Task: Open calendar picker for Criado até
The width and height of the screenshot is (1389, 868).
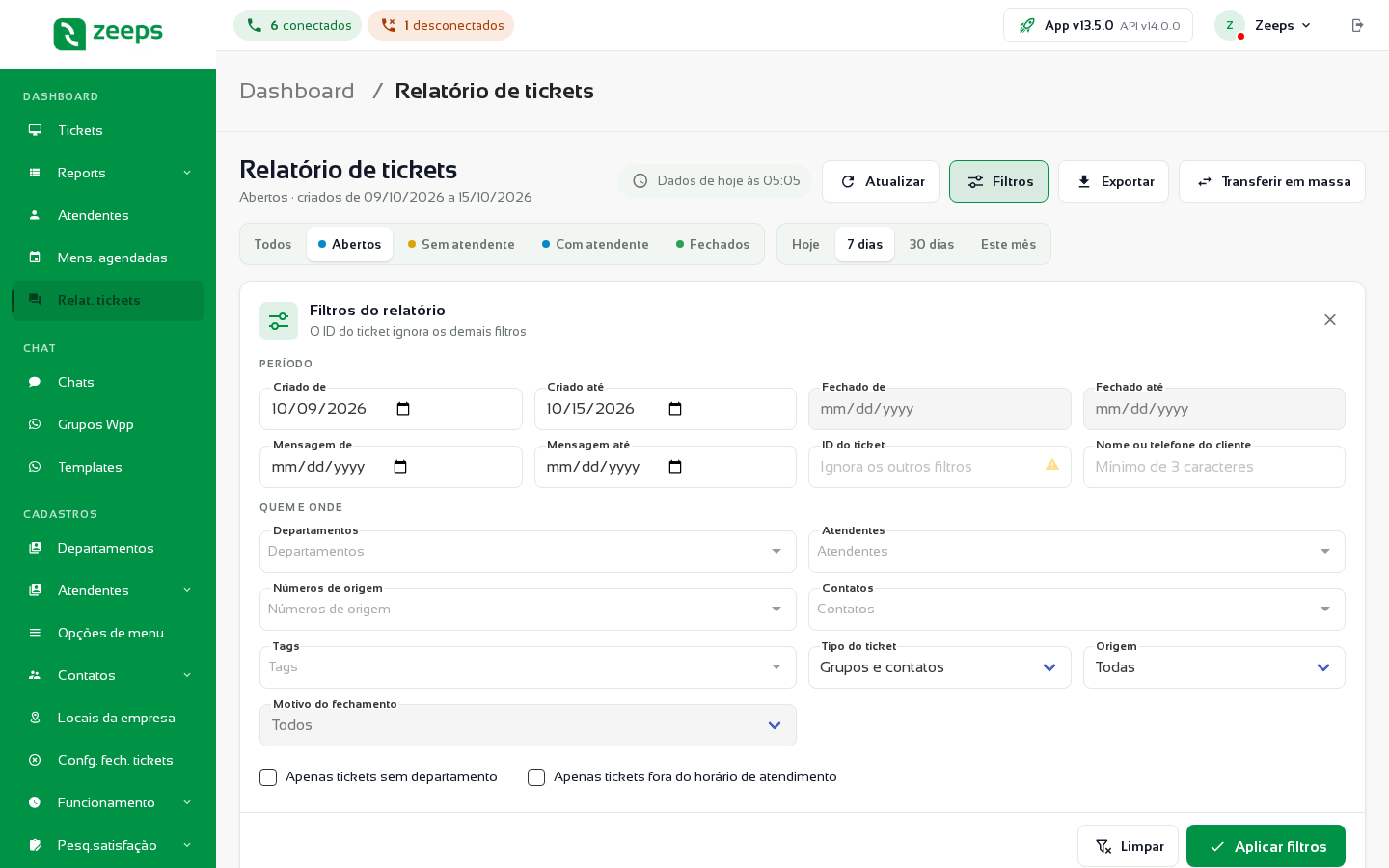Action: click(x=675, y=409)
